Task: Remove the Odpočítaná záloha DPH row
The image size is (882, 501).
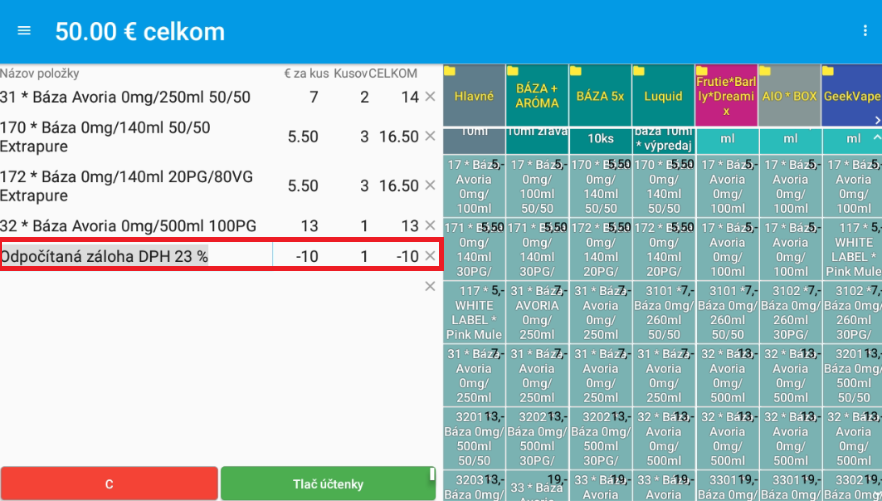Action: tap(430, 256)
